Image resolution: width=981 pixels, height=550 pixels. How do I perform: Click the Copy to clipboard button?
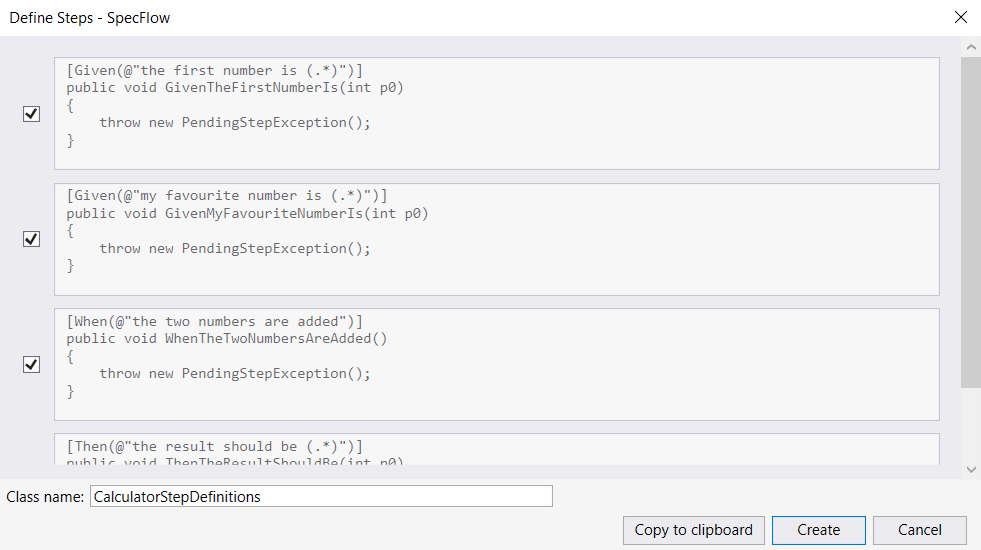click(x=693, y=530)
